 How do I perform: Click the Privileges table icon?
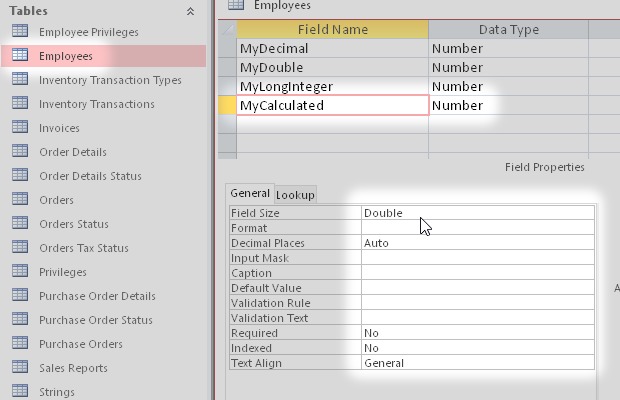pyautogui.click(x=19, y=272)
